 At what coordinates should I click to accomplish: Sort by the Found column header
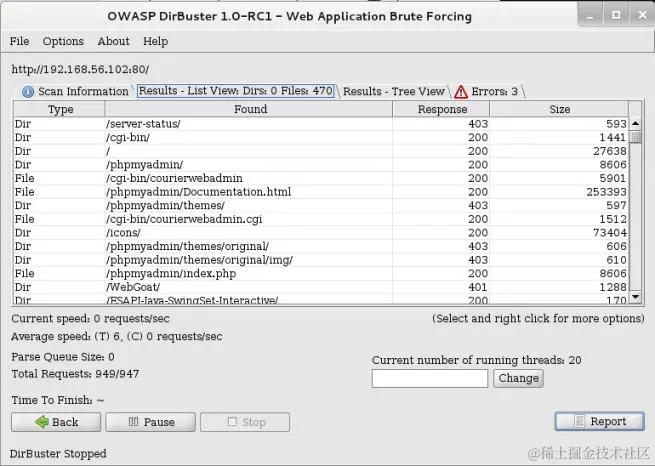[x=249, y=109]
